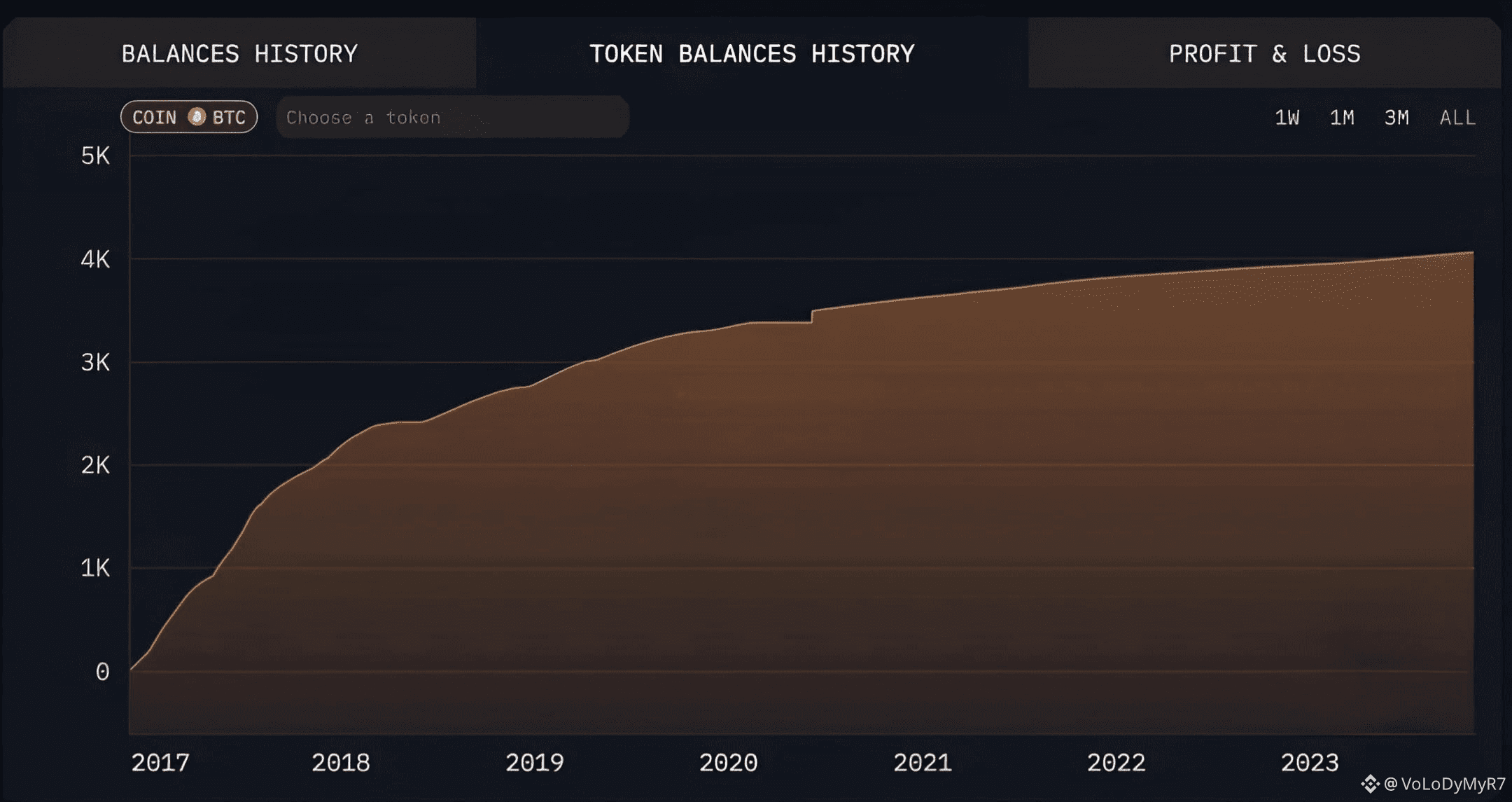Image resolution: width=1512 pixels, height=802 pixels.
Task: Click the 2021 x-axis label
Action: pos(922,762)
